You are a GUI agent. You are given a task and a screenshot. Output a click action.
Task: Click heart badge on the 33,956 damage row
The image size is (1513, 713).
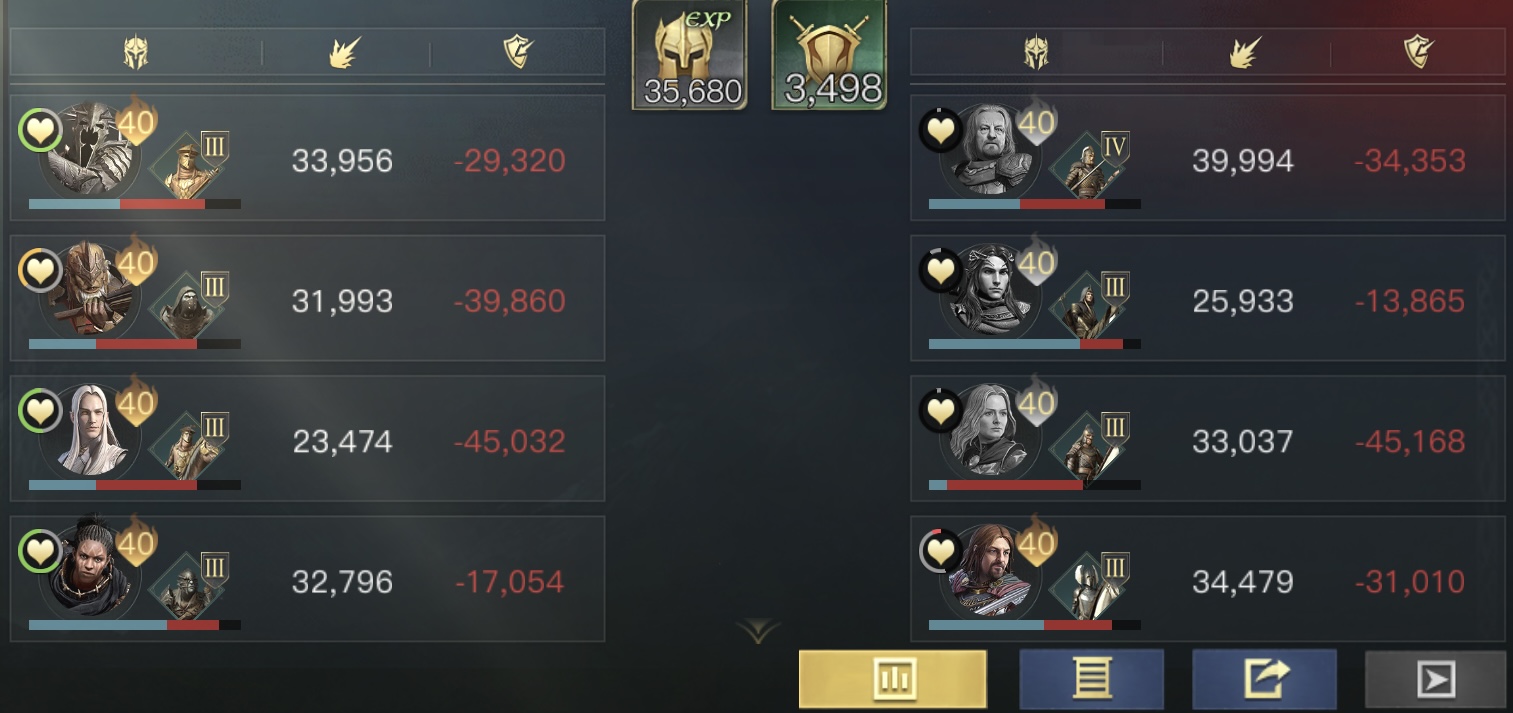[40, 129]
